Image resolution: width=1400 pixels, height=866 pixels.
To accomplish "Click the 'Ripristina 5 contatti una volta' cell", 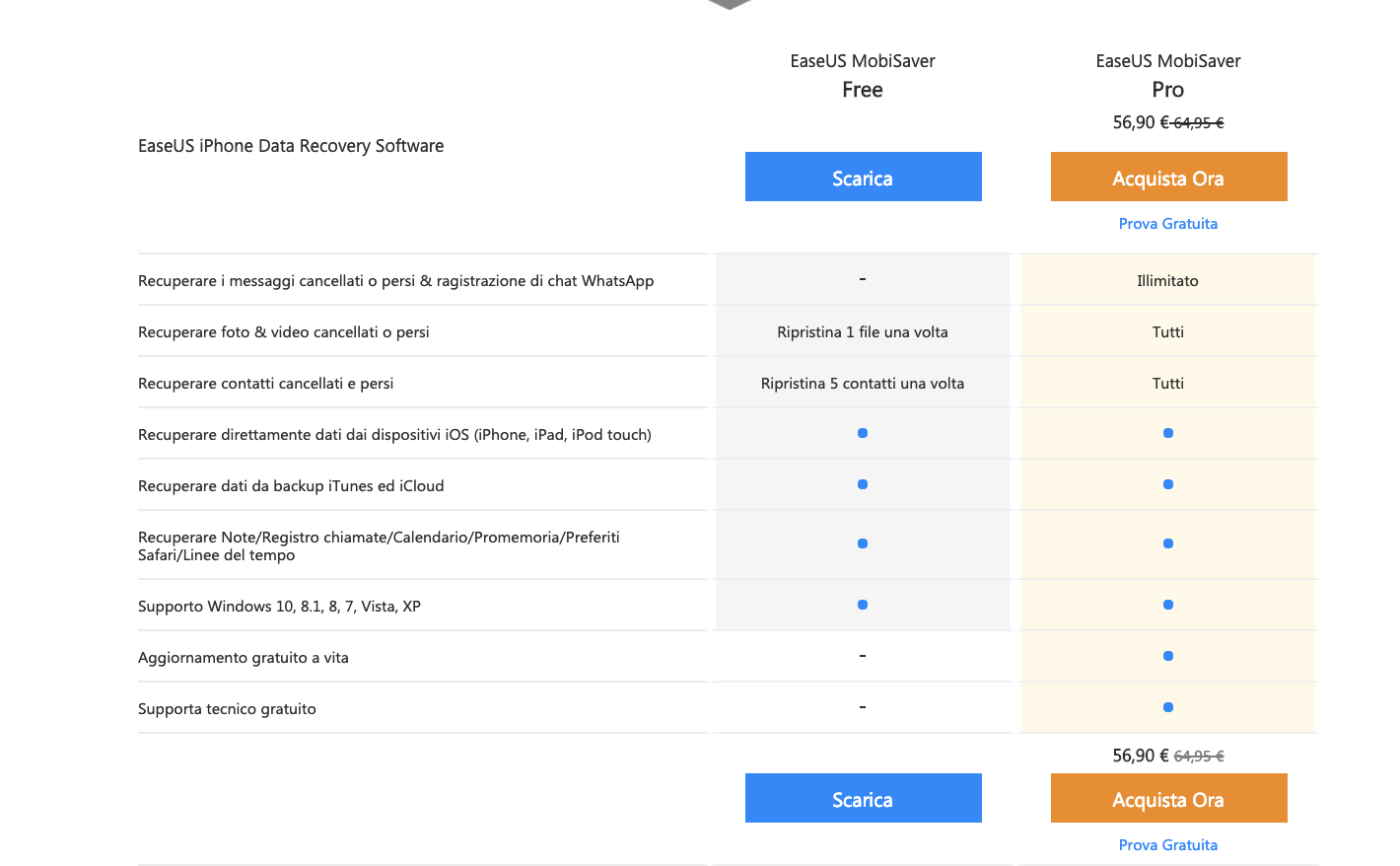I will point(863,384).
